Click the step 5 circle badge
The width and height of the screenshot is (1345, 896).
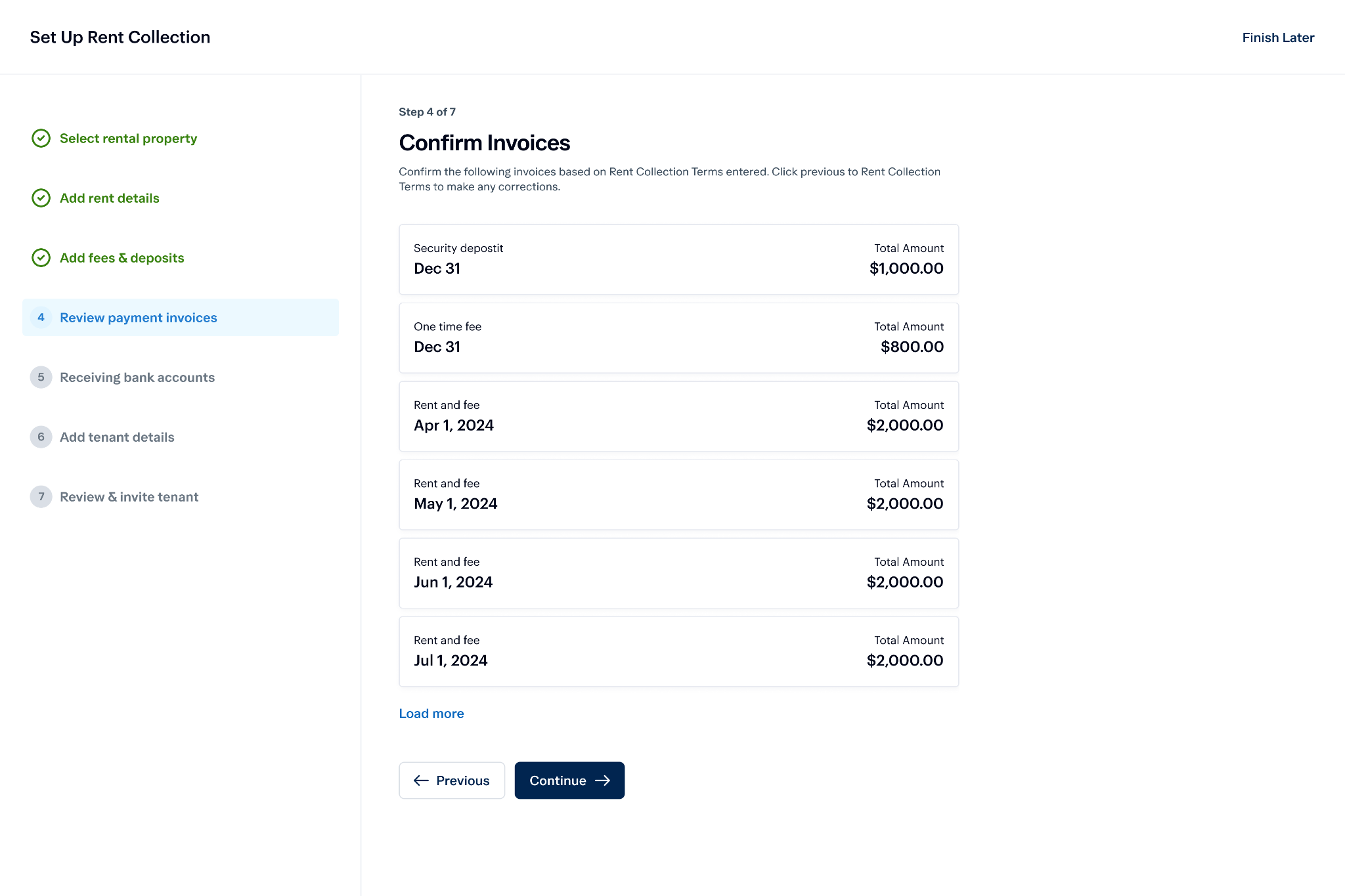(x=41, y=377)
